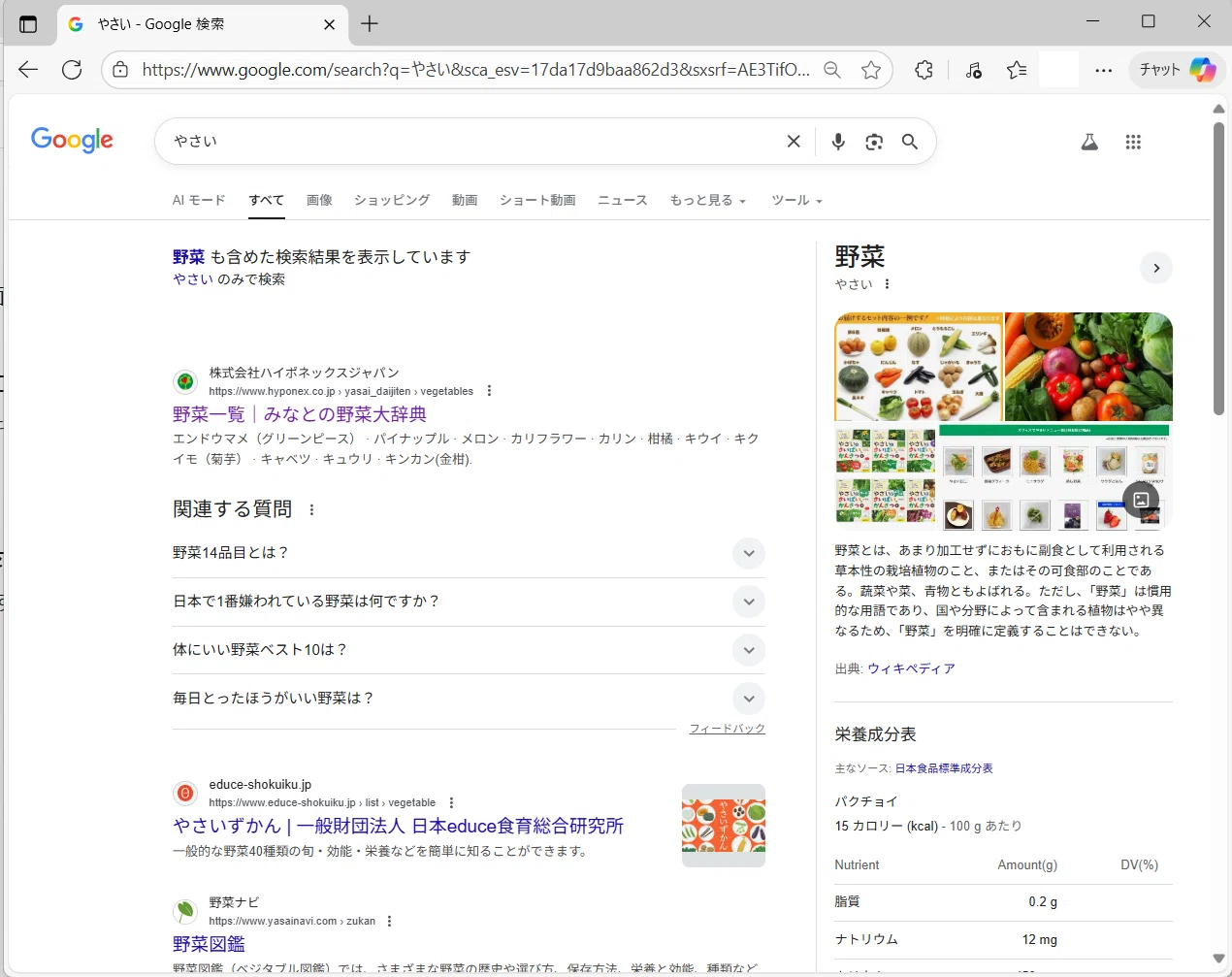This screenshot has height=977, width=1232.
Task: Switch to ショート動画 tab
Action: [537, 200]
